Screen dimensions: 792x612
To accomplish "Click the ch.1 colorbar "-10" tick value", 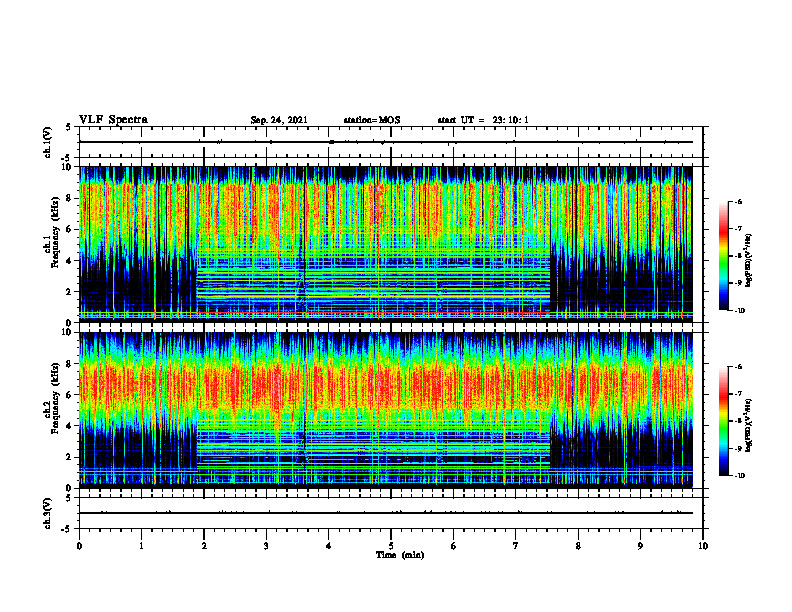I will point(739,311).
